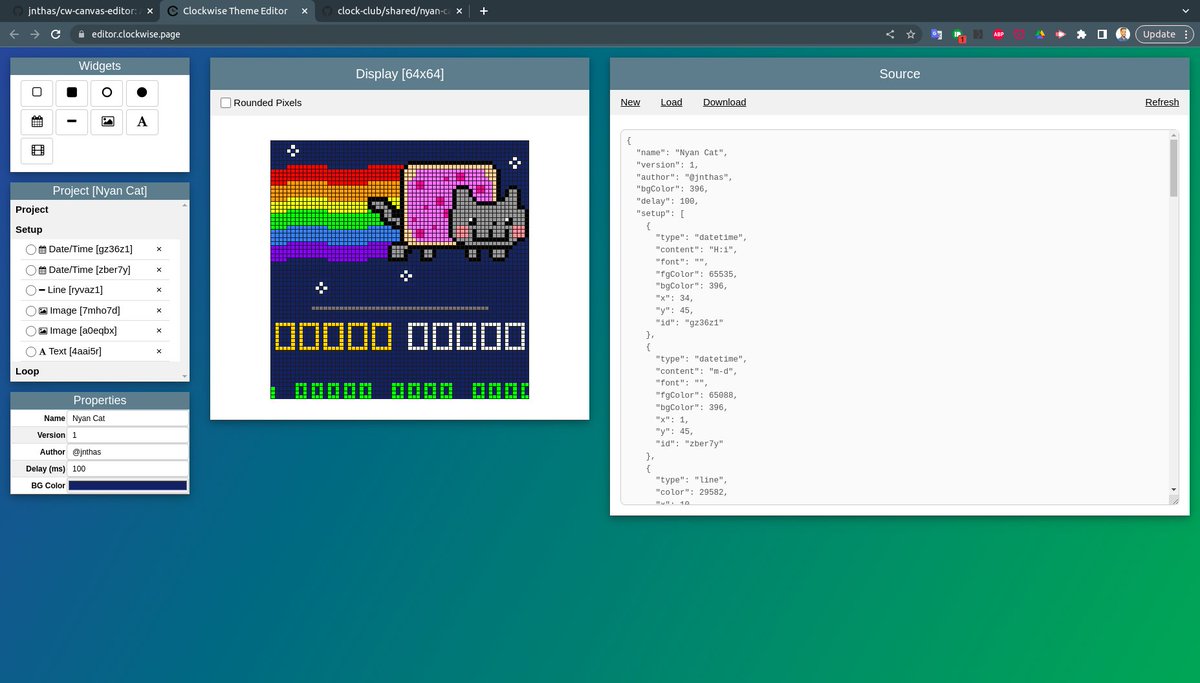Enable the Rounded Pixels checkbox
Image resolution: width=1200 pixels, height=683 pixels.
tap(225, 102)
